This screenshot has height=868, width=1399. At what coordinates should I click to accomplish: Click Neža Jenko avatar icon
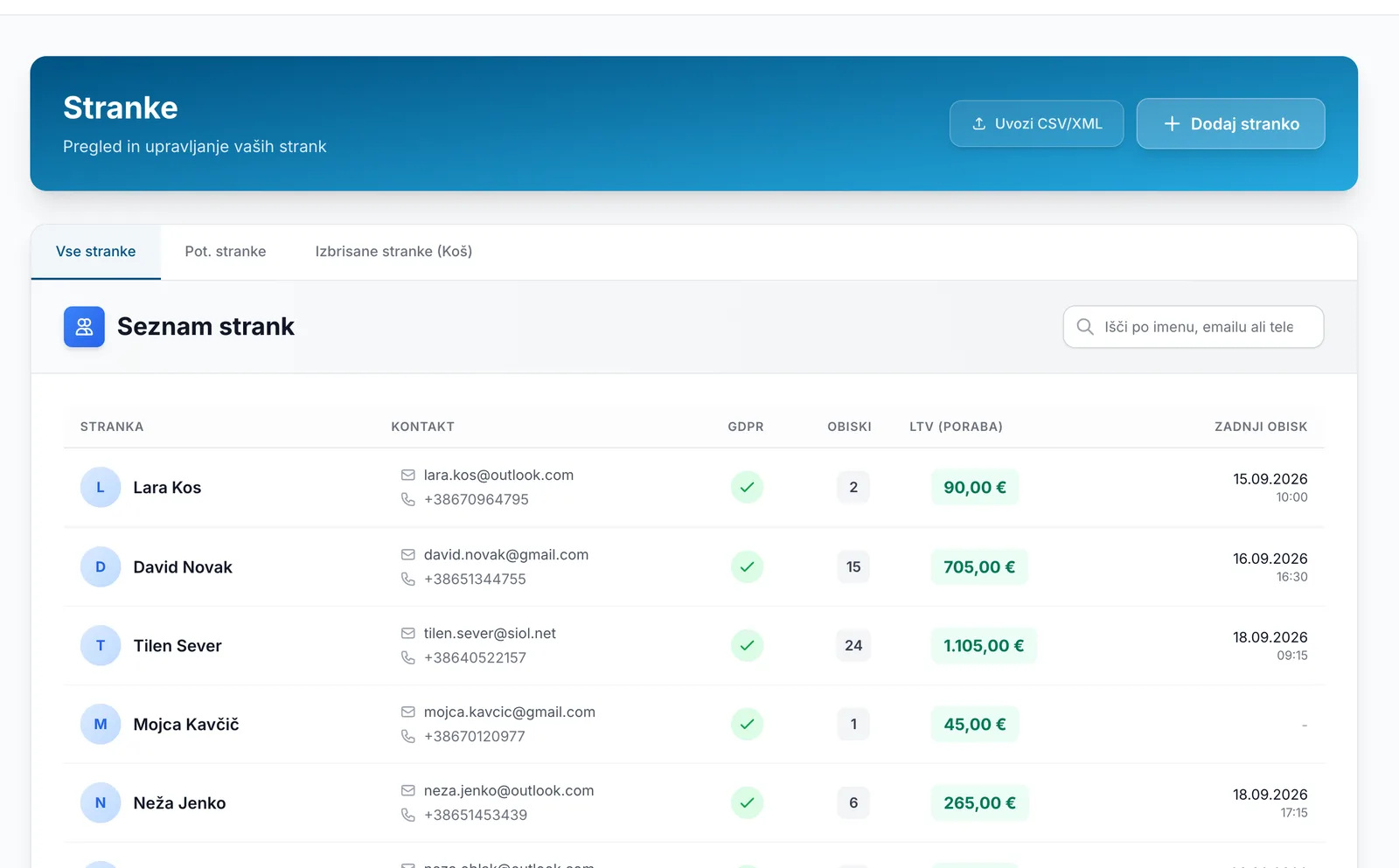tap(101, 802)
